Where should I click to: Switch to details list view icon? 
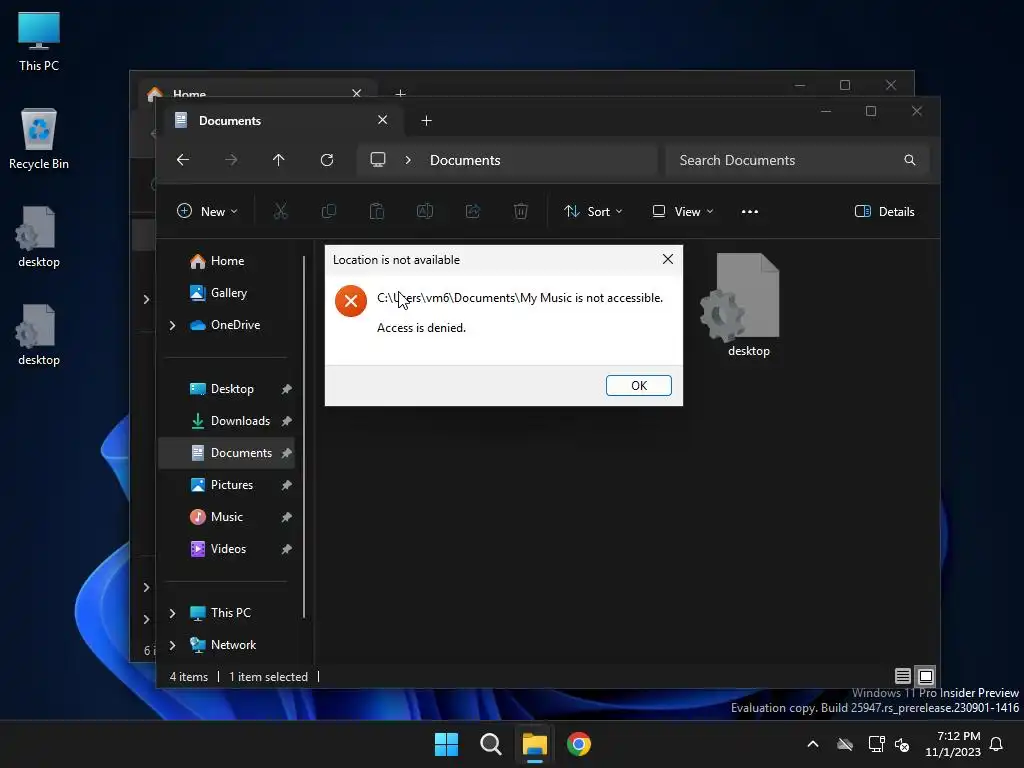pos(903,677)
